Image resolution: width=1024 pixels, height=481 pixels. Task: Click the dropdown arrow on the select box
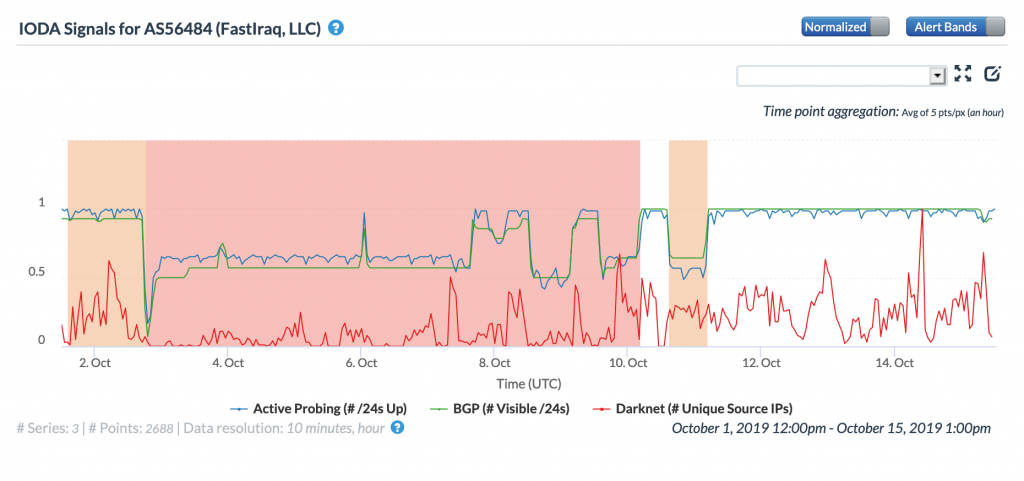point(937,76)
